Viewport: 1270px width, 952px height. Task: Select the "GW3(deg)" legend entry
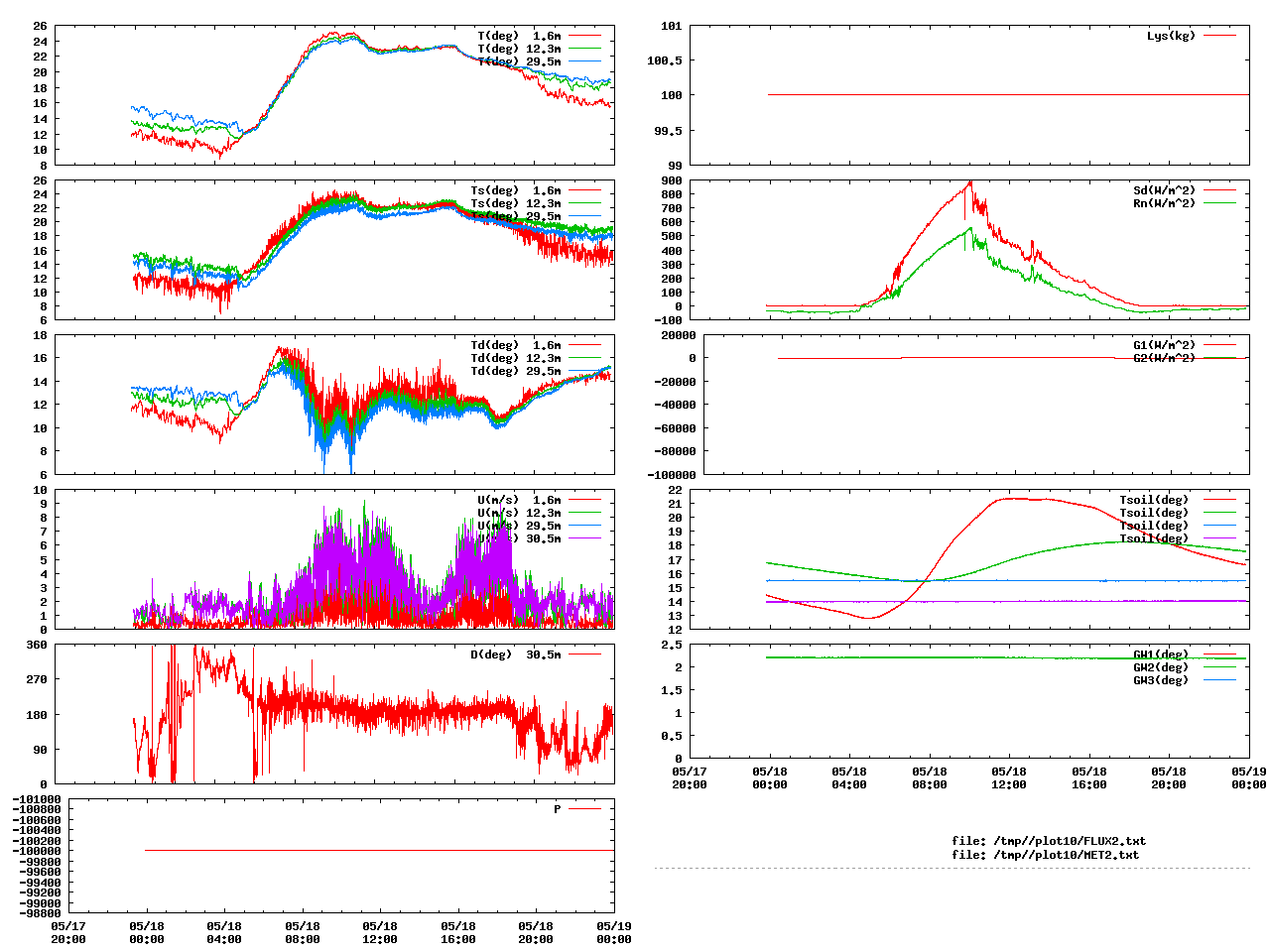pyautogui.click(x=1161, y=680)
